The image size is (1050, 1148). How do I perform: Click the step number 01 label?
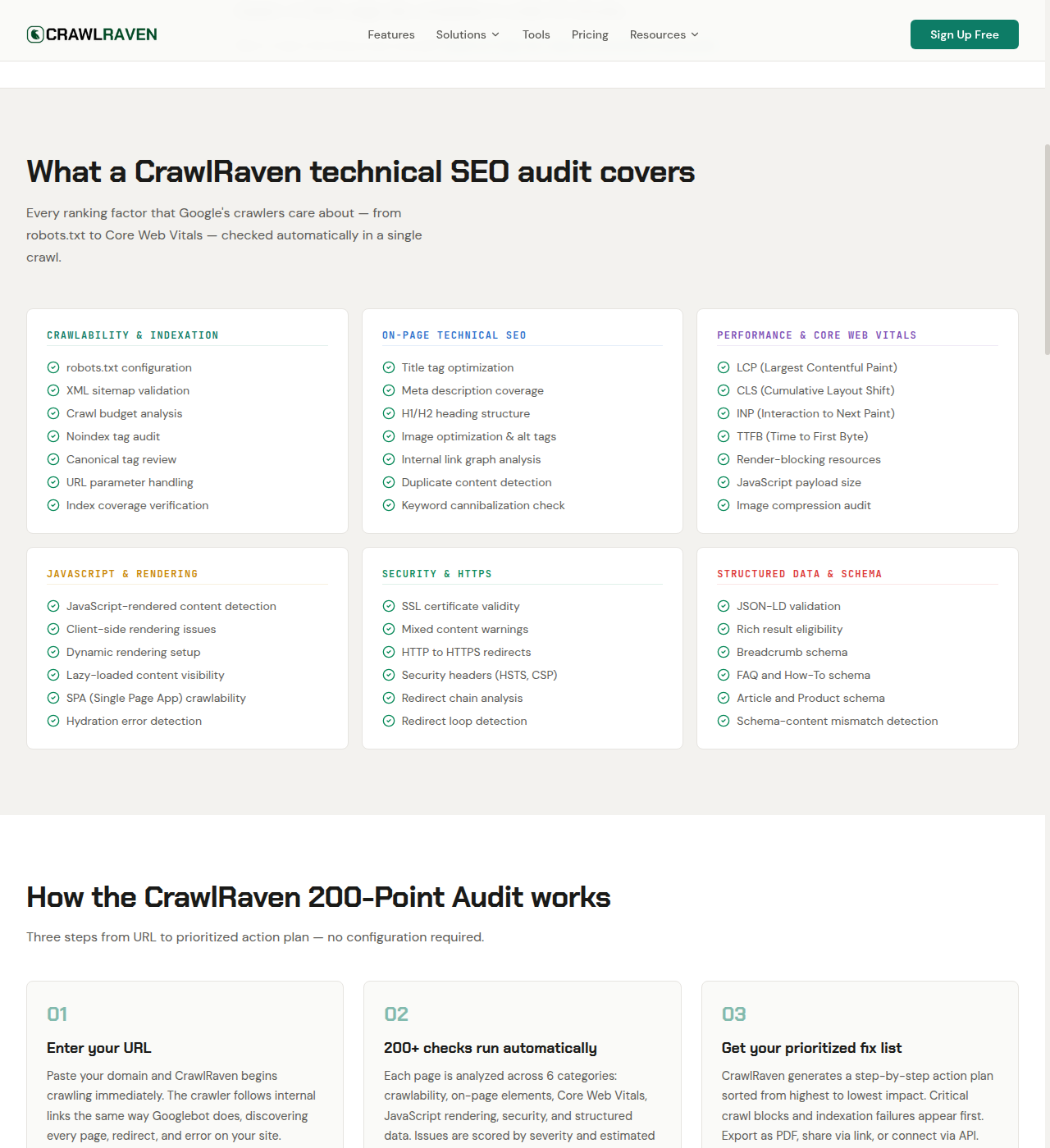click(57, 1014)
